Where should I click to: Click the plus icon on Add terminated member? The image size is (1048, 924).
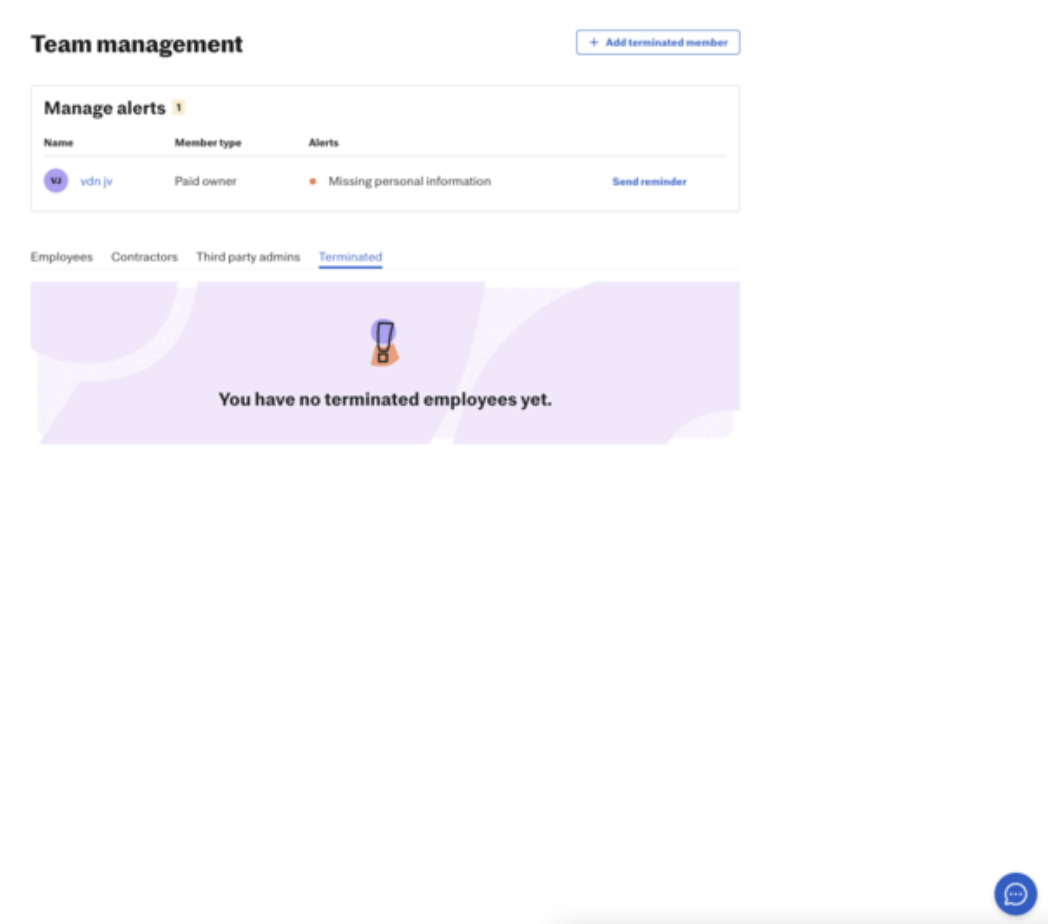[594, 43]
